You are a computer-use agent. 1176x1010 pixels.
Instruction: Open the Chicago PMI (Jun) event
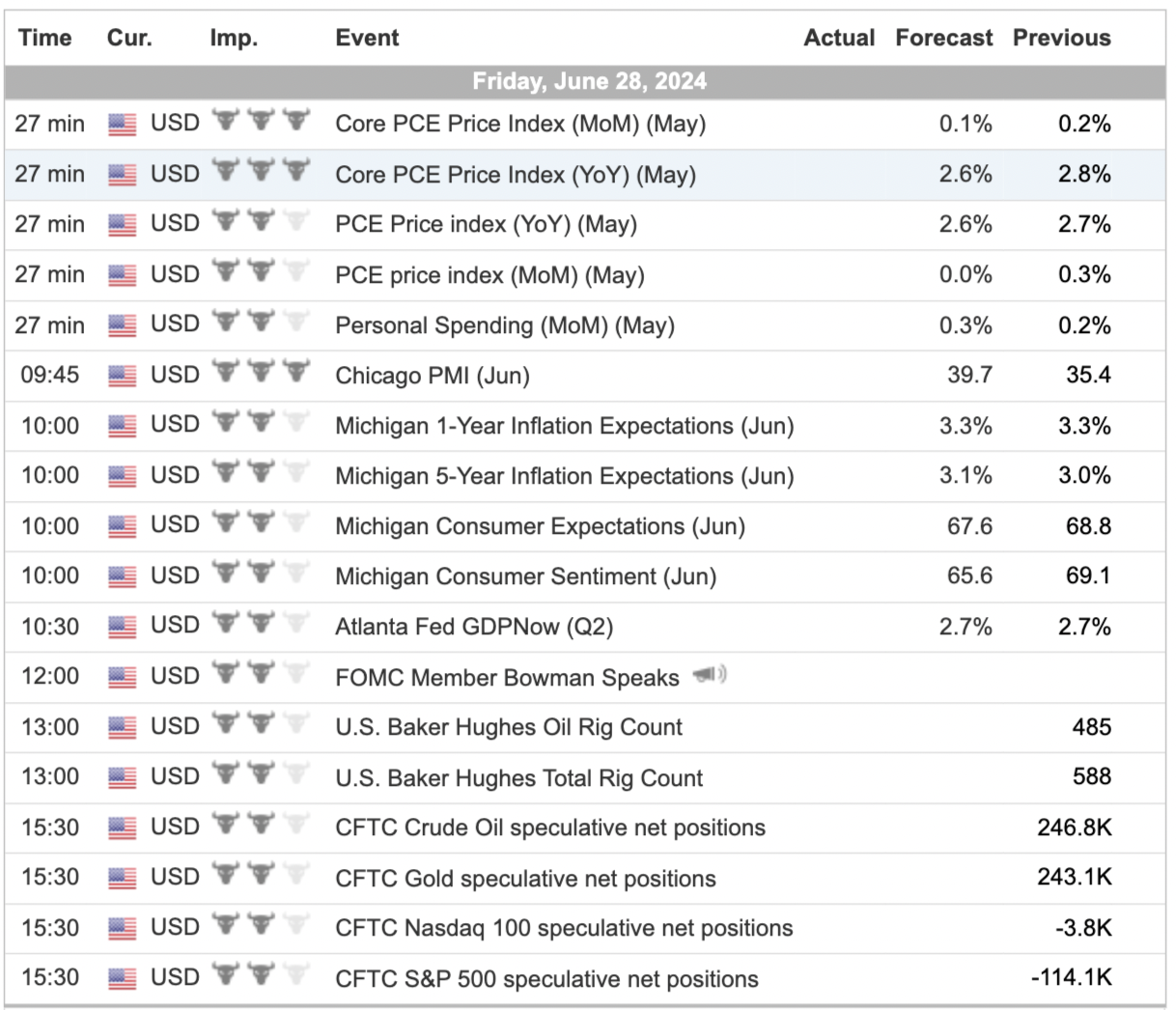coord(433,376)
